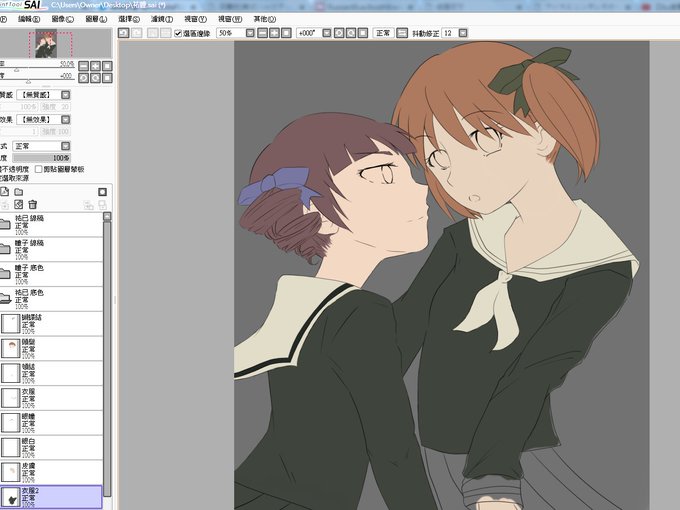Select the 皮膚 layer
The image size is (680, 510).
coord(51,472)
